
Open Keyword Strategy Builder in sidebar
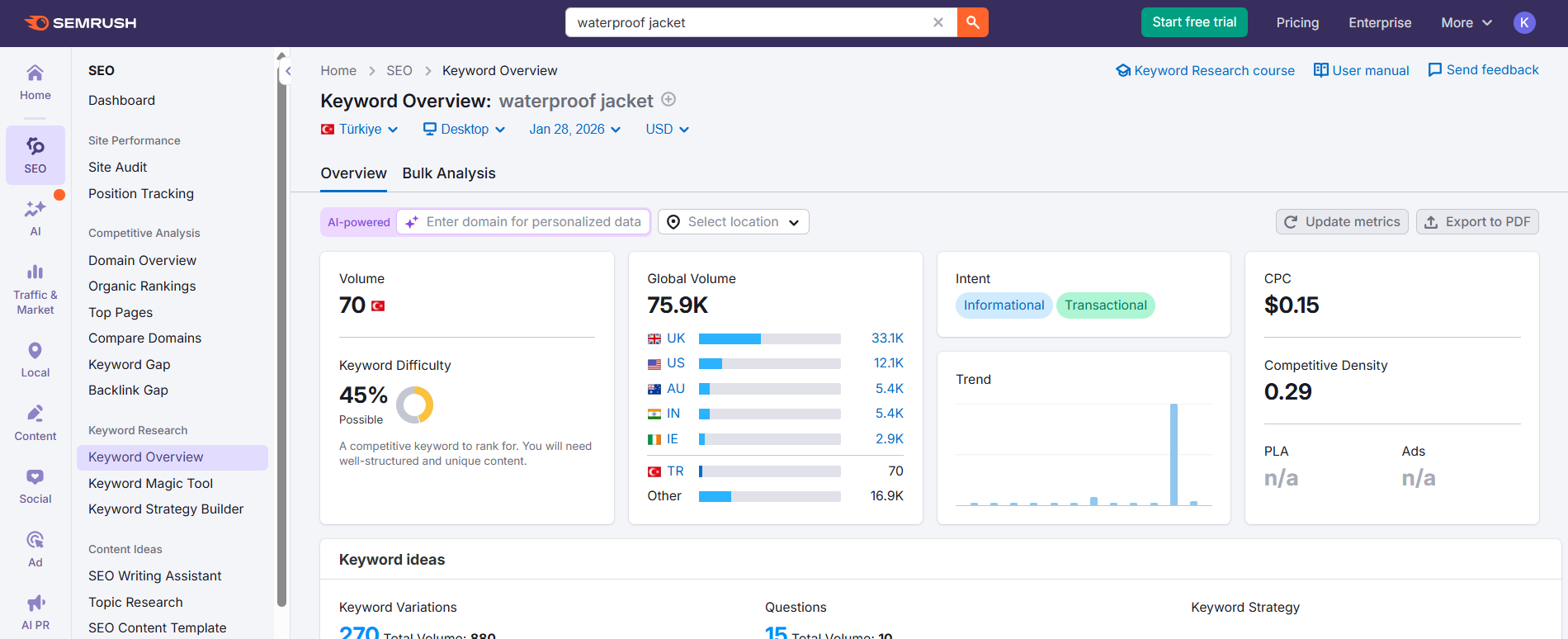tap(166, 509)
